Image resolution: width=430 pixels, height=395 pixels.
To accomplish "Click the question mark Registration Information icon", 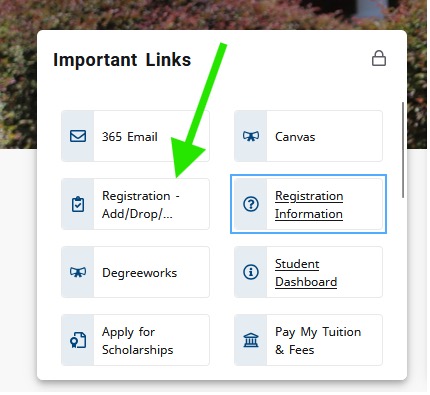I will tap(251, 204).
